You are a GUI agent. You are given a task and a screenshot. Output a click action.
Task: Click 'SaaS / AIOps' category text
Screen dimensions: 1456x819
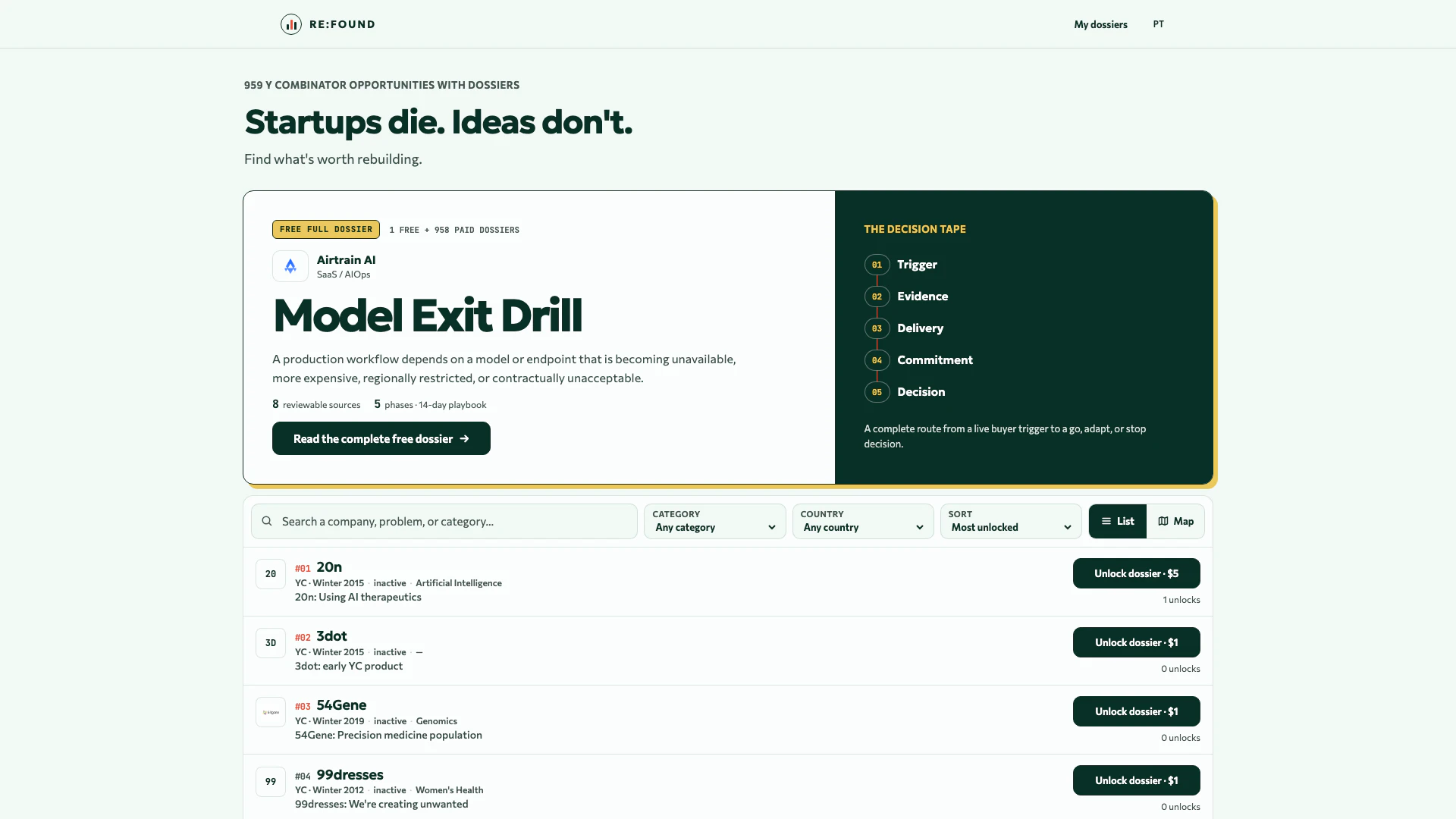click(x=344, y=275)
